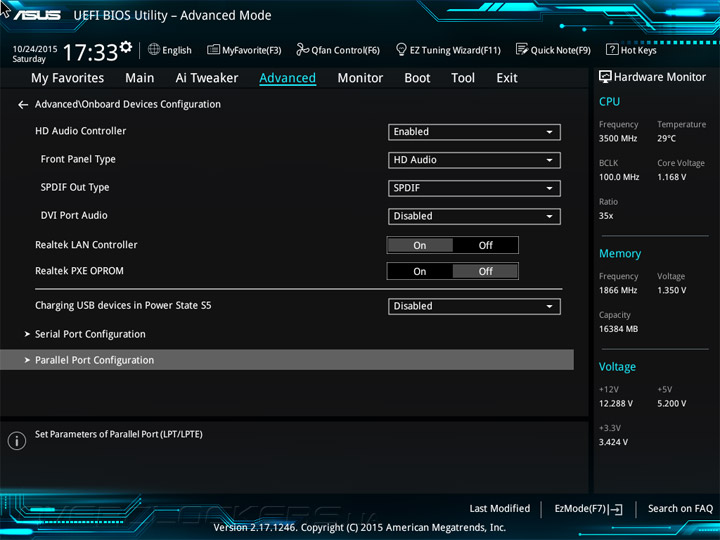
Task: Click the Hot Keys label
Action: (x=639, y=50)
